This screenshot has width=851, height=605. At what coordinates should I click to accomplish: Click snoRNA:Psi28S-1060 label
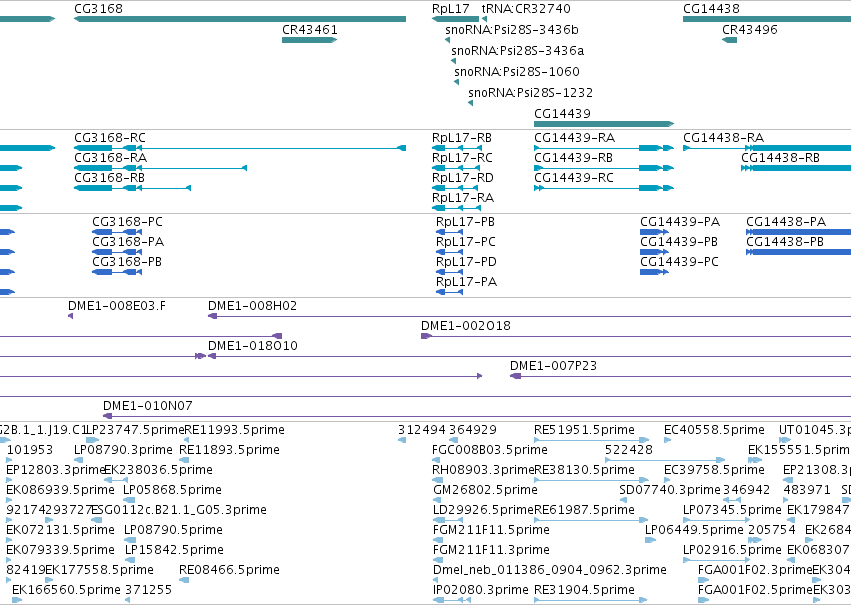click(x=517, y=72)
